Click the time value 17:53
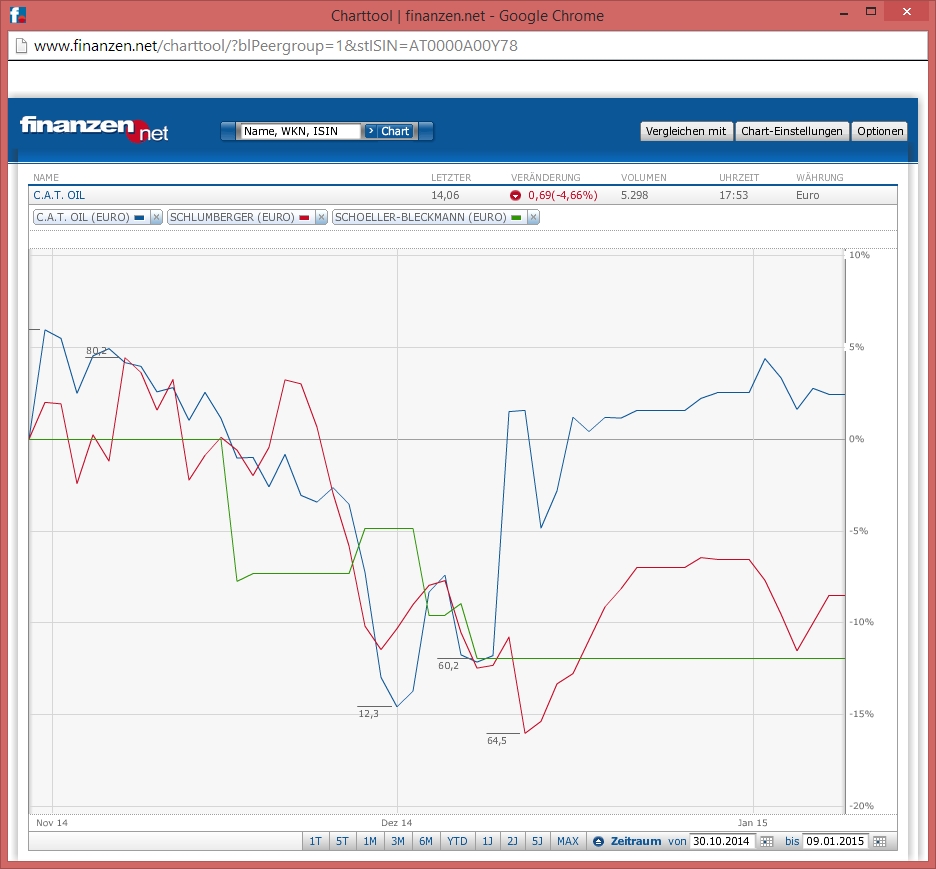Screen dimensions: 936x869 point(734,195)
